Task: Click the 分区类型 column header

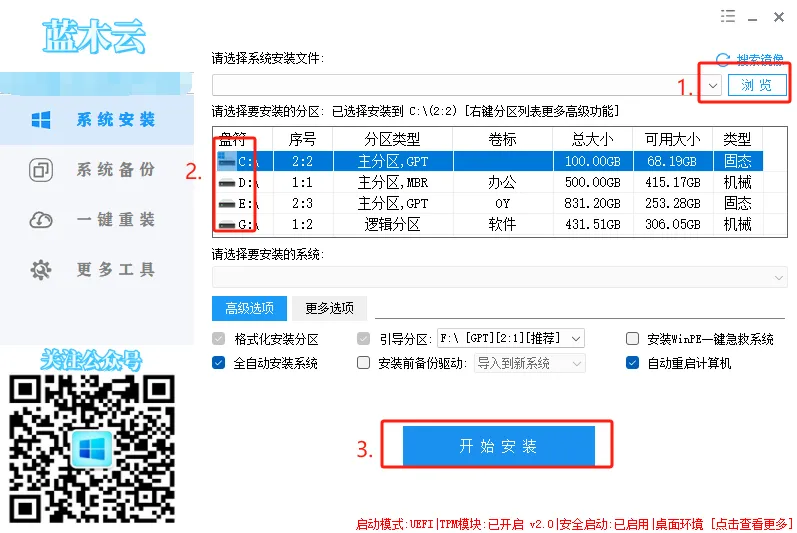Action: coord(392,139)
